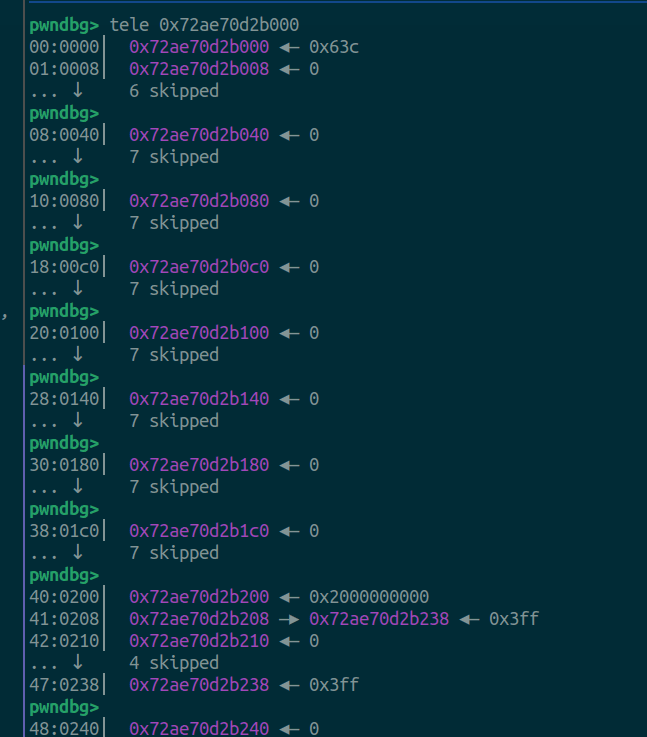Click address 0x72ae70d2b240
The width and height of the screenshot is (647, 737).
(199, 729)
